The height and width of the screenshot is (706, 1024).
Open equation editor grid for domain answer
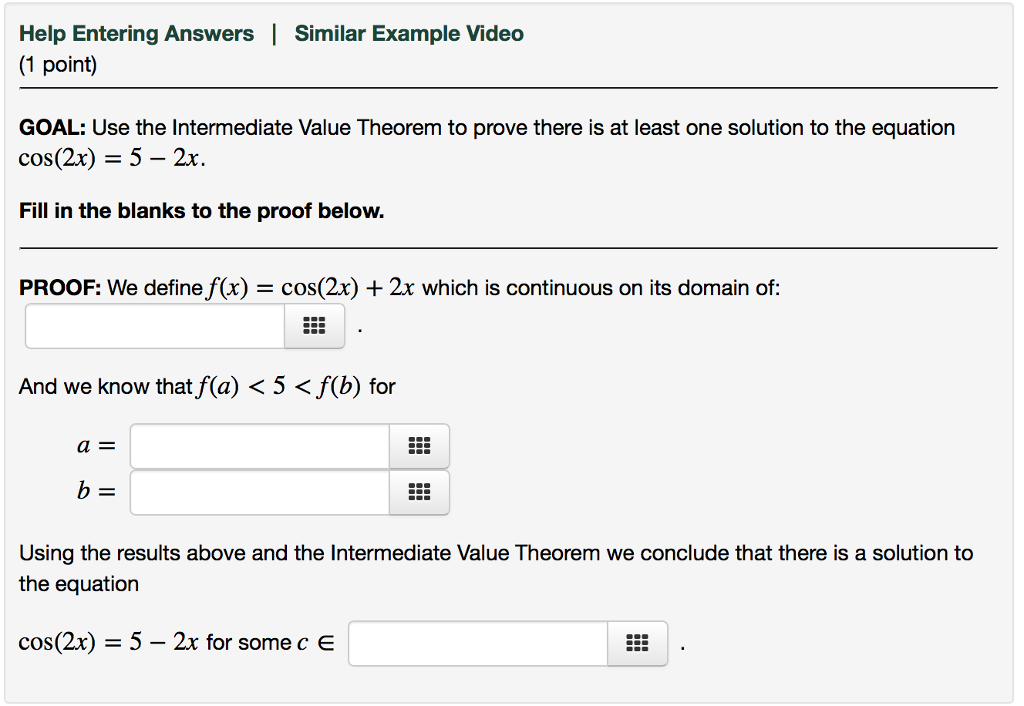tap(314, 326)
